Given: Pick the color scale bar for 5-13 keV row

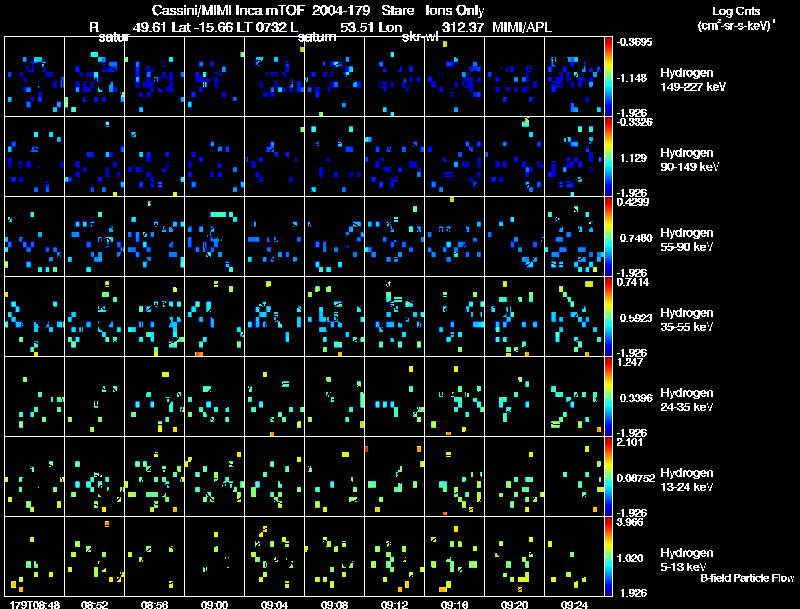Looking at the screenshot, I should coord(608,557).
